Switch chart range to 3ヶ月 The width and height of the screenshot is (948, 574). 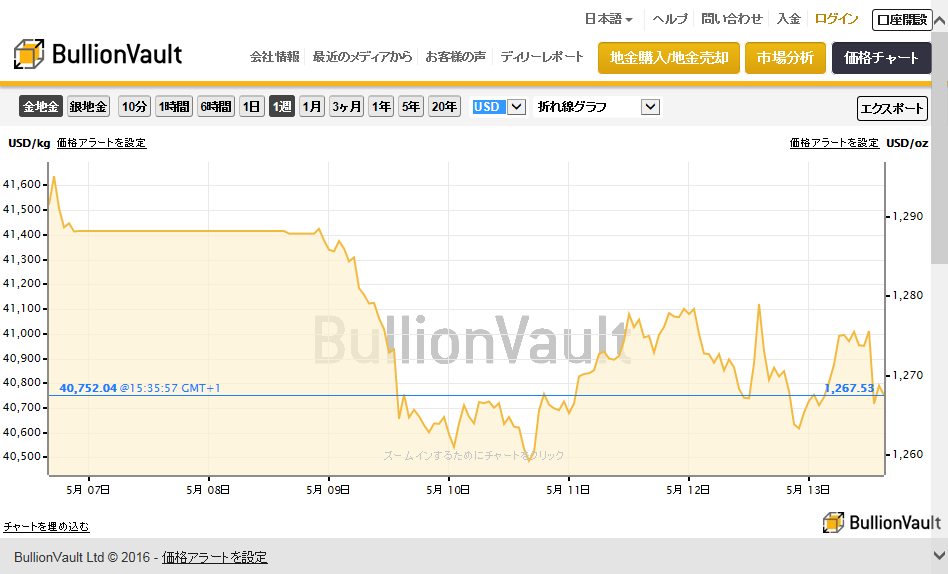click(346, 106)
